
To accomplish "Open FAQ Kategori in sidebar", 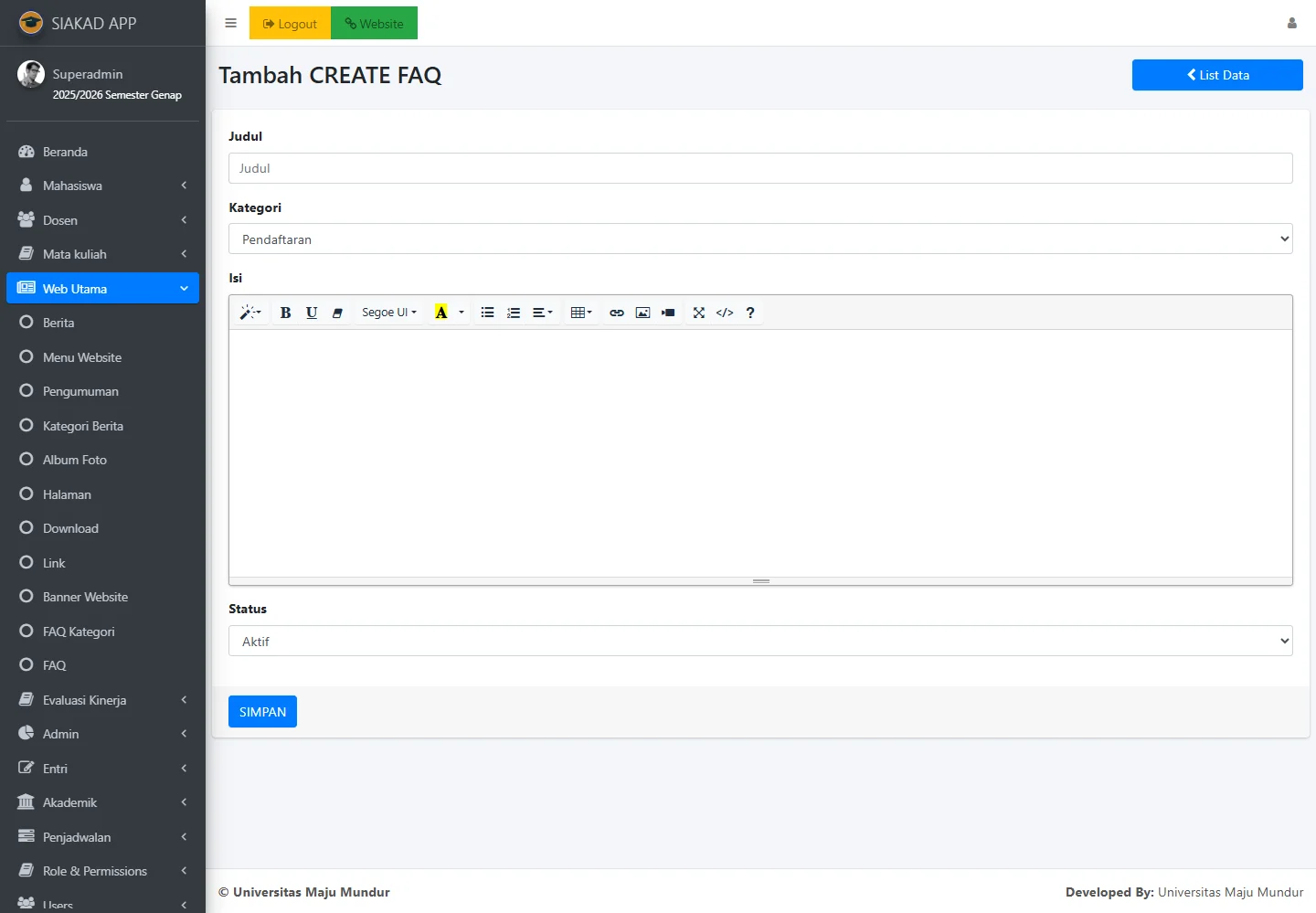I will point(79,632).
